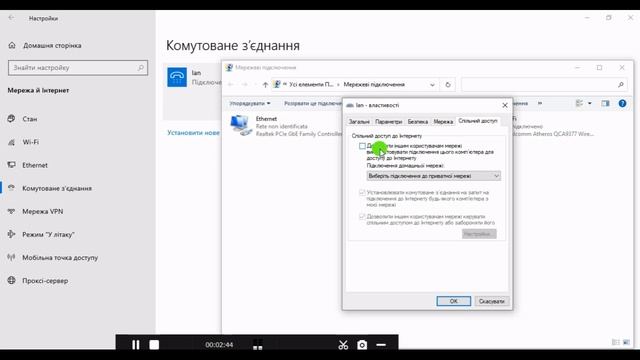Click the recorder grid layout icon
640x360 pixels.
pos(258,345)
